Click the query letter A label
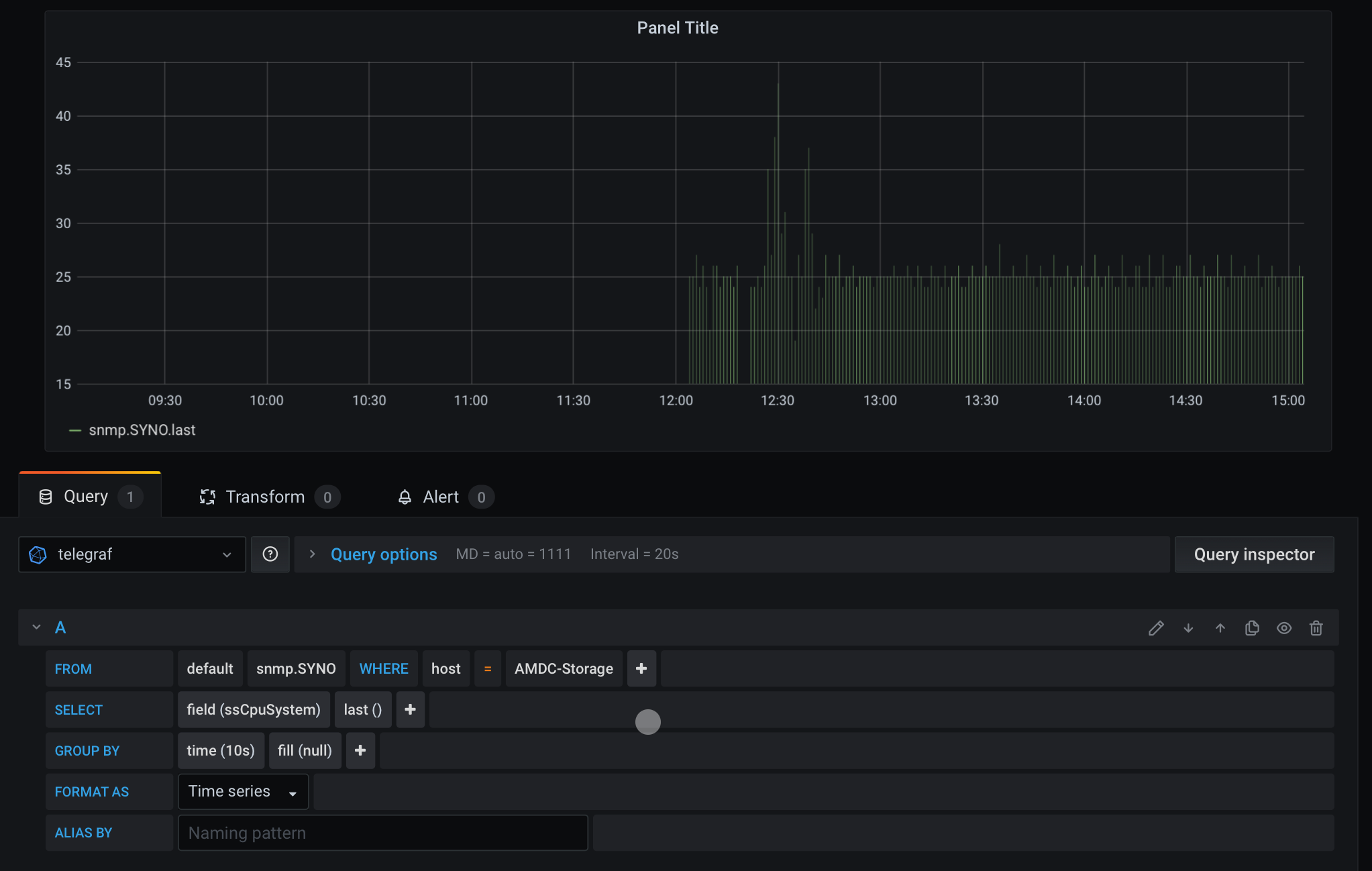 pyautogui.click(x=60, y=627)
